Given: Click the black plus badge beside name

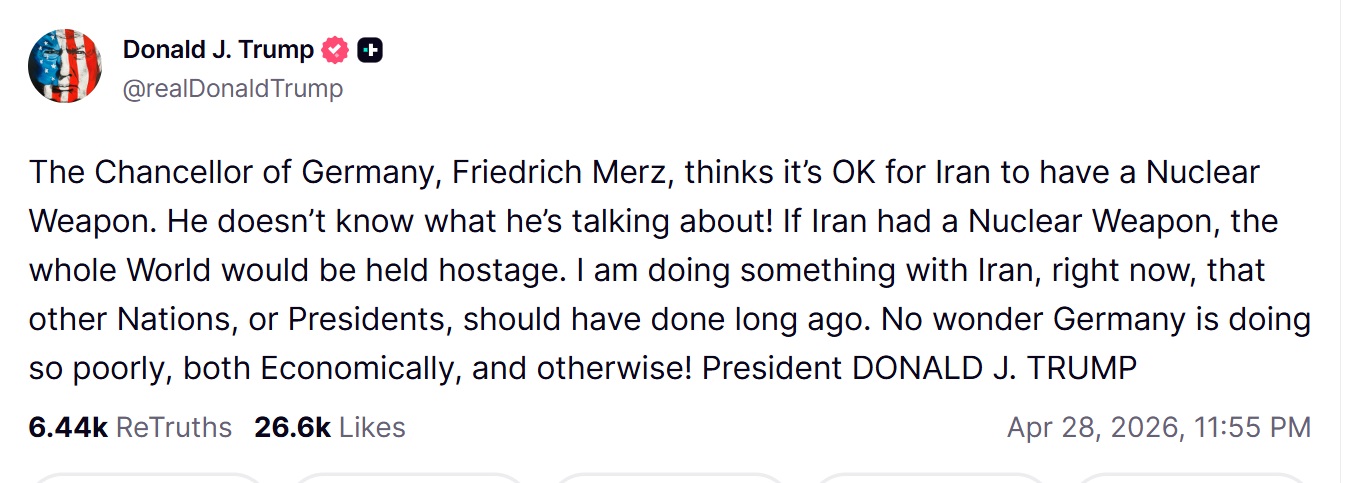Looking at the screenshot, I should coord(370,49).
